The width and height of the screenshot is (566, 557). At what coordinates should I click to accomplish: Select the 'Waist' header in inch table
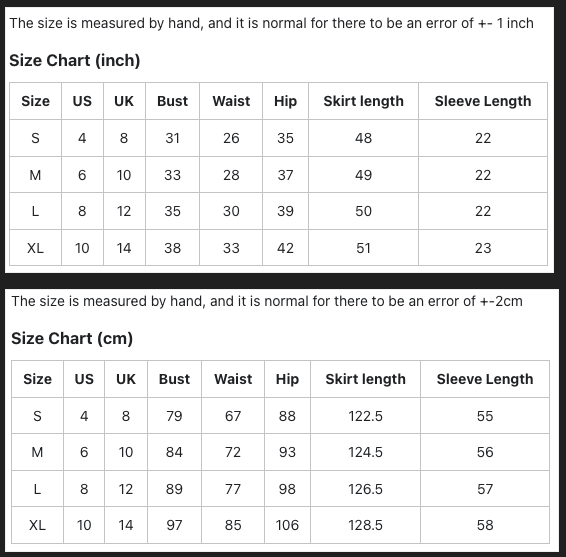[231, 101]
